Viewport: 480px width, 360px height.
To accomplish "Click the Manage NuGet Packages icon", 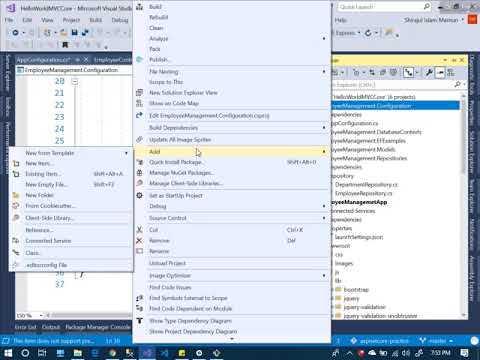I will 140,173.
